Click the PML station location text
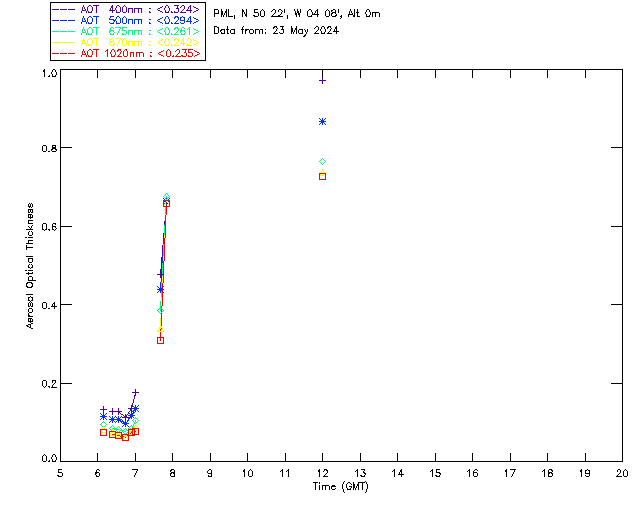The width and height of the screenshot is (640, 512). pos(297,14)
